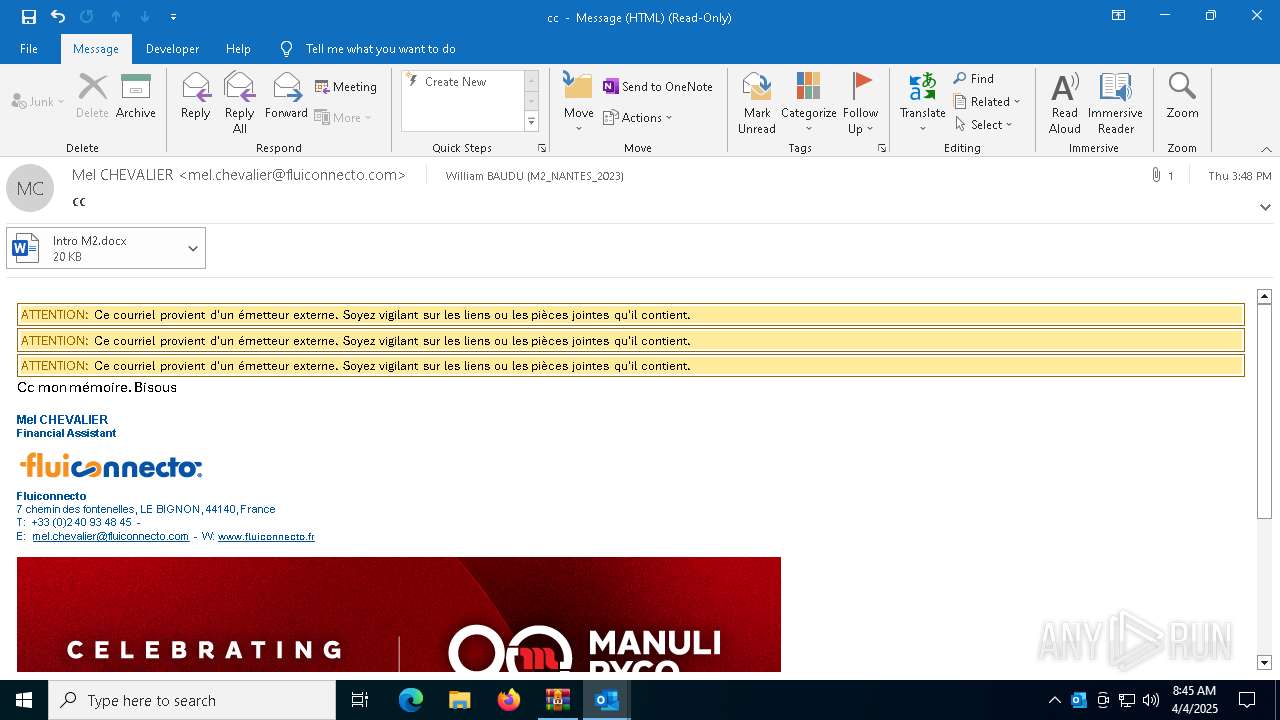1280x720 pixels.
Task: Open the Tags dialog launcher
Action: tap(882, 148)
